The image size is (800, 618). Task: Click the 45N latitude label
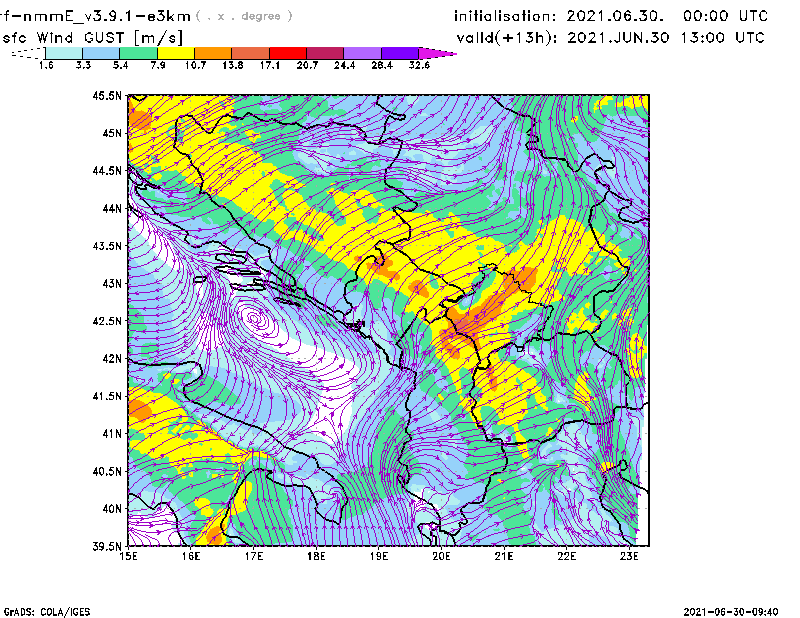[x=112, y=133]
